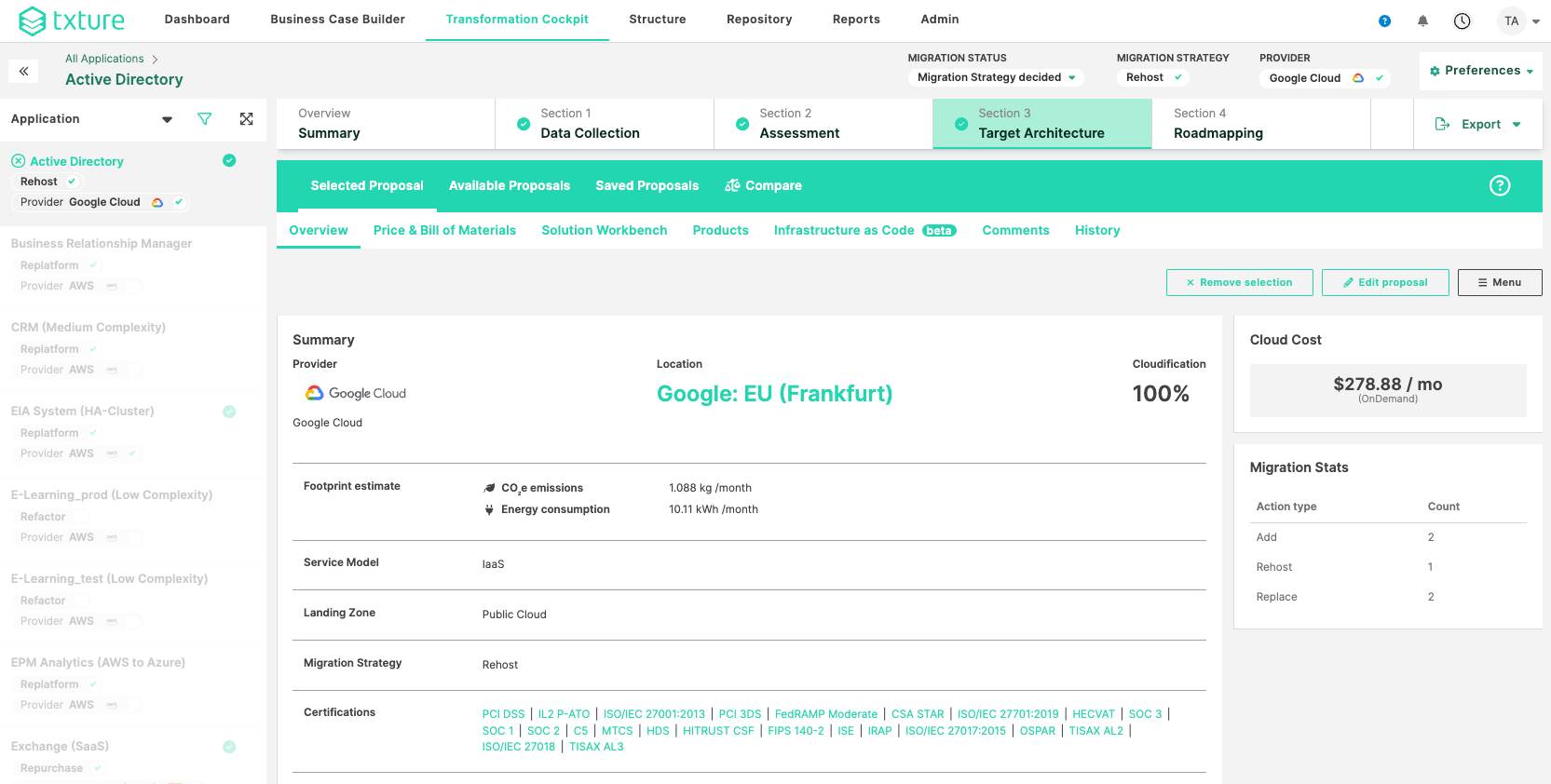This screenshot has width=1551, height=784.
Task: Open the Menu button
Action: point(1500,282)
